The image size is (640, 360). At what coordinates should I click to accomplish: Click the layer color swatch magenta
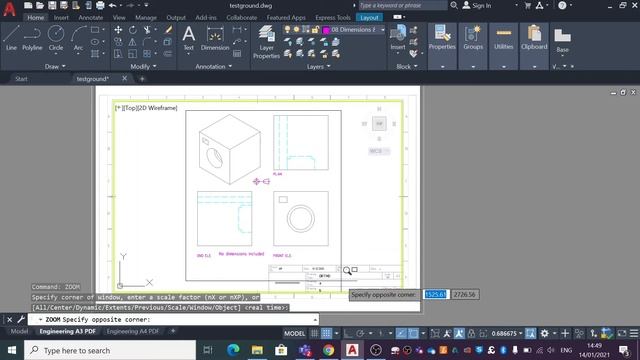(x=326, y=30)
